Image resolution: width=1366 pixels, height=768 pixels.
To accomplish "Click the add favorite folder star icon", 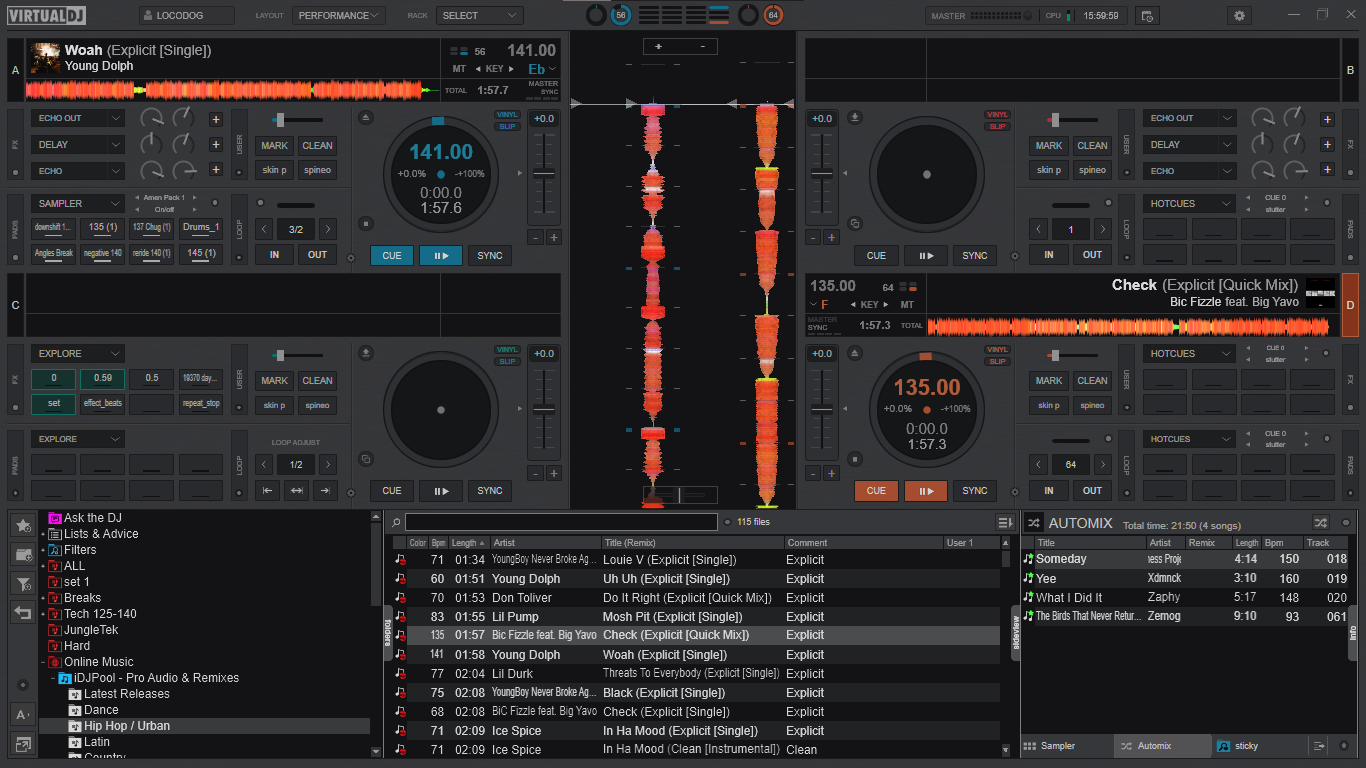I will [x=23, y=525].
